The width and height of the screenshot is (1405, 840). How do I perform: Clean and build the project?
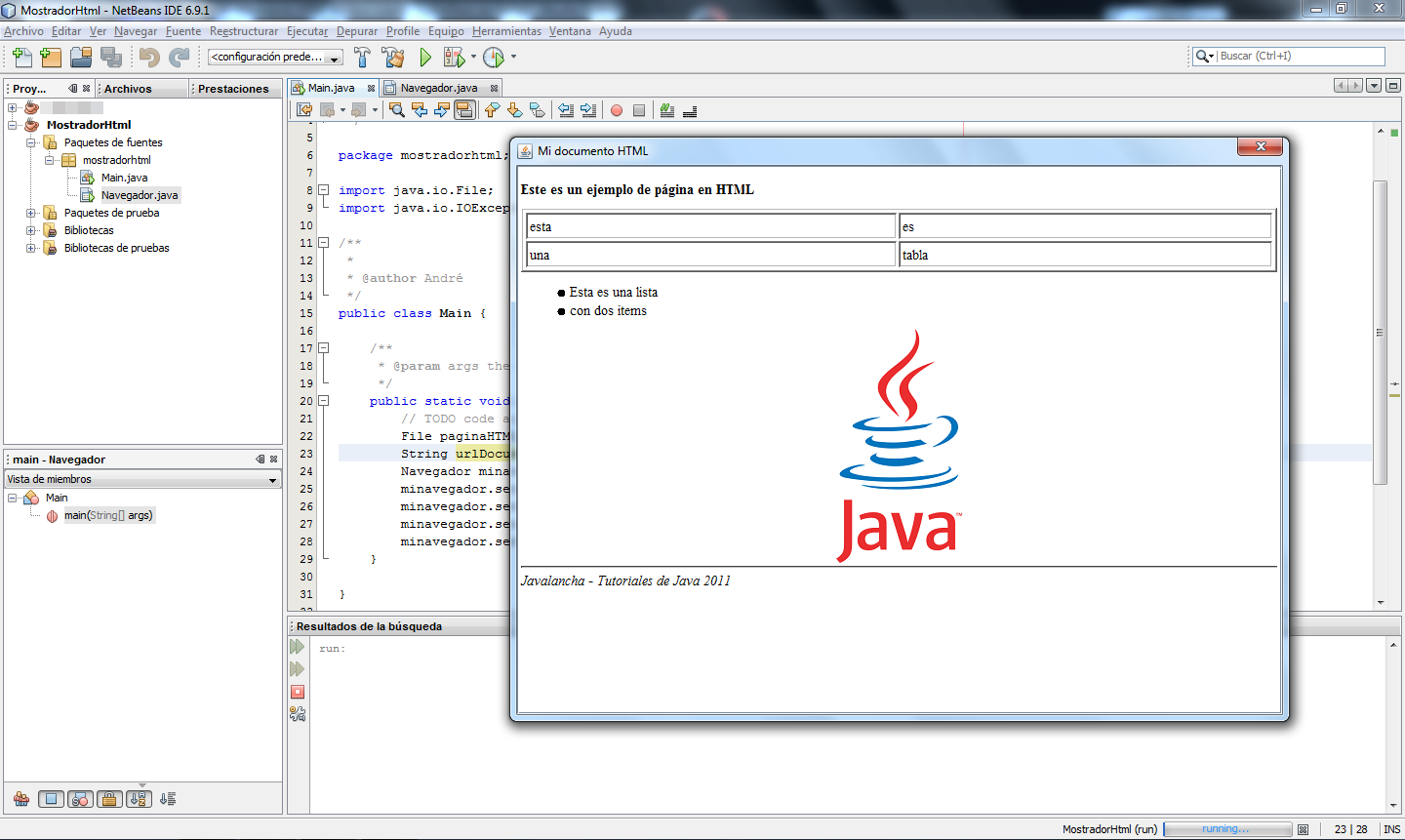pos(393,57)
